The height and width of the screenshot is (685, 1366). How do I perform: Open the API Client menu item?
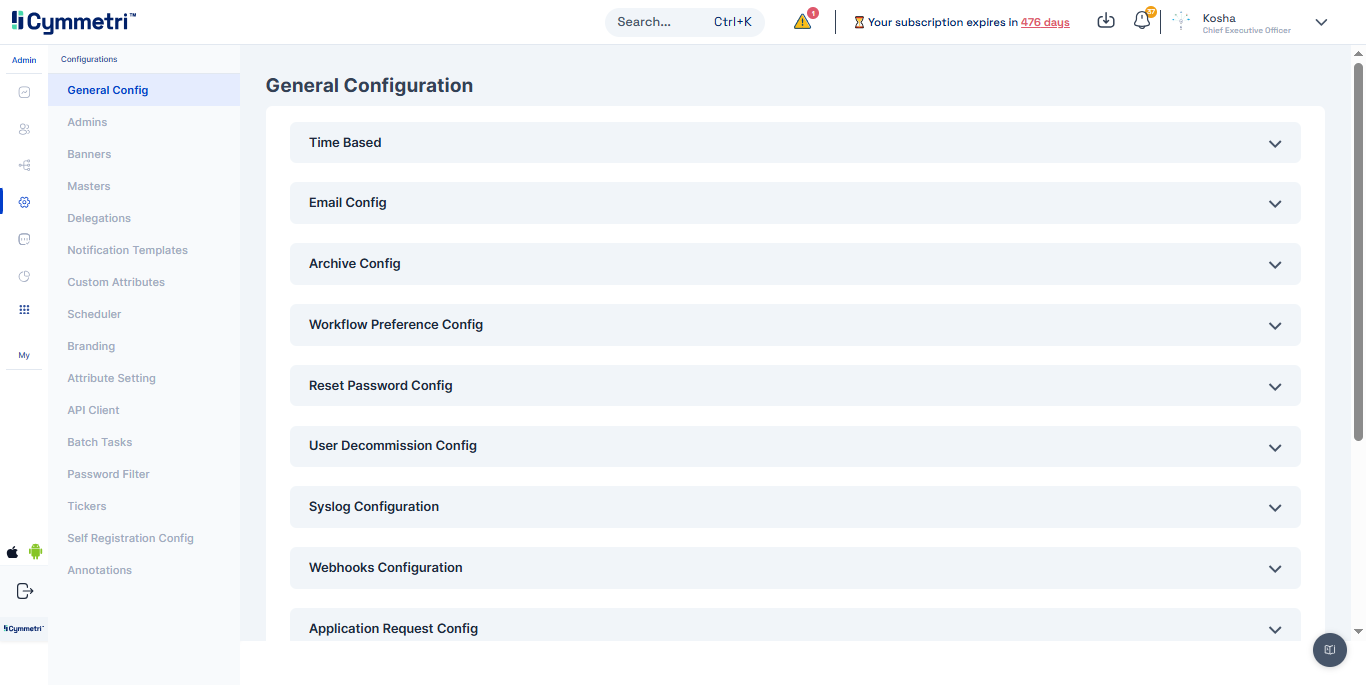point(93,410)
